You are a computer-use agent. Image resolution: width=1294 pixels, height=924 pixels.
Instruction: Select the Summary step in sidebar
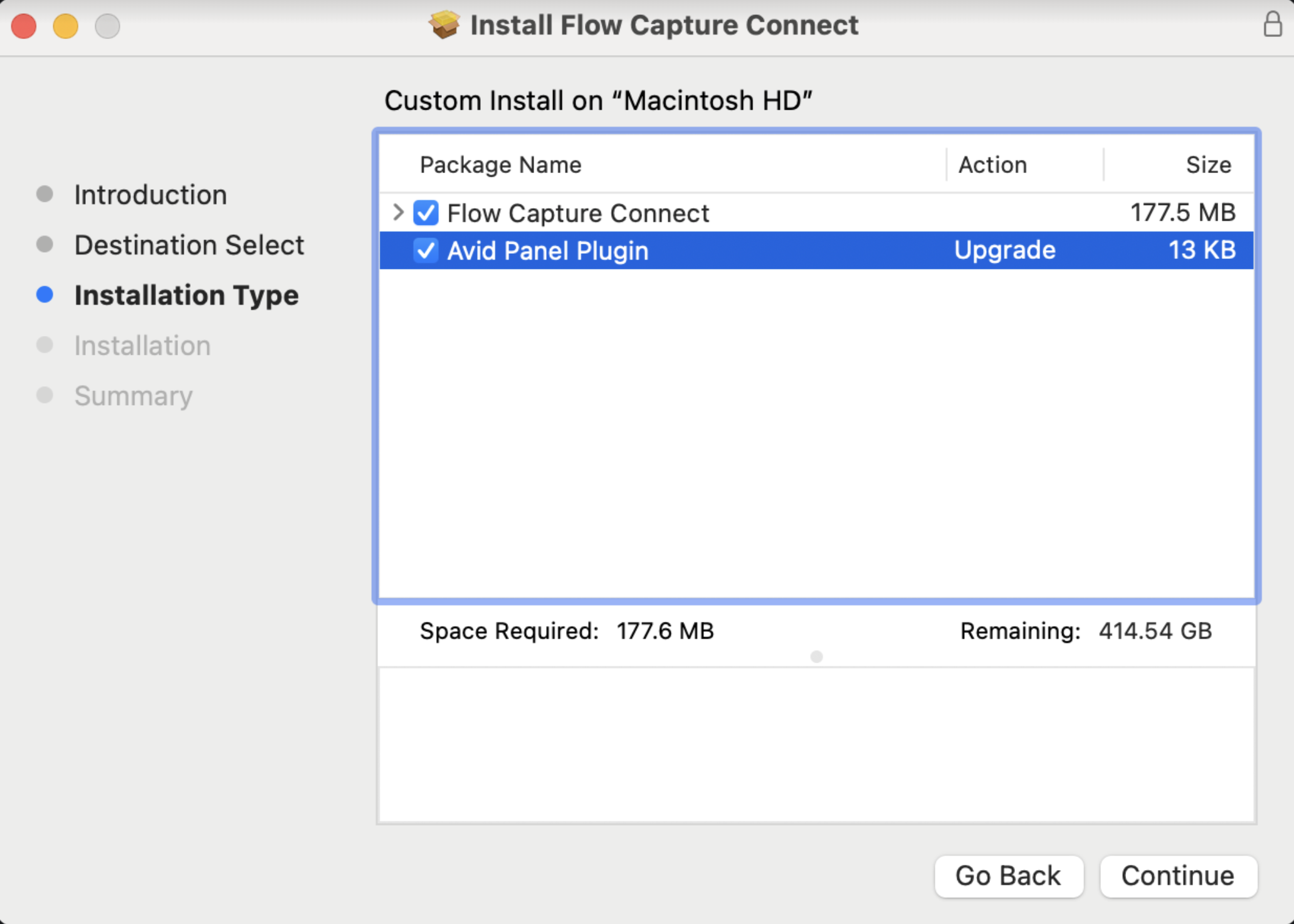[x=134, y=396]
